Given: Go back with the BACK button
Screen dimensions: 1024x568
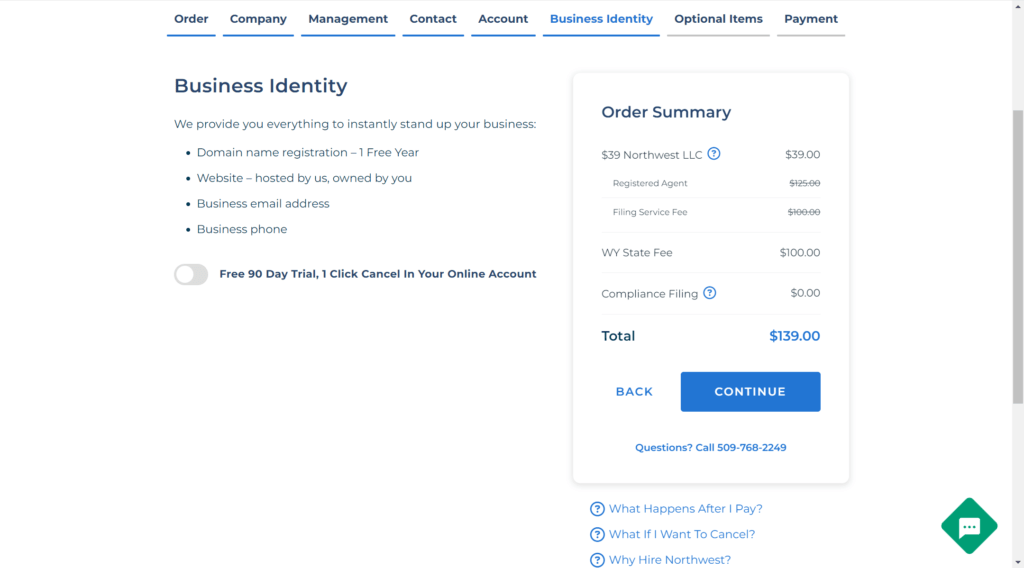Looking at the screenshot, I should coord(634,392).
